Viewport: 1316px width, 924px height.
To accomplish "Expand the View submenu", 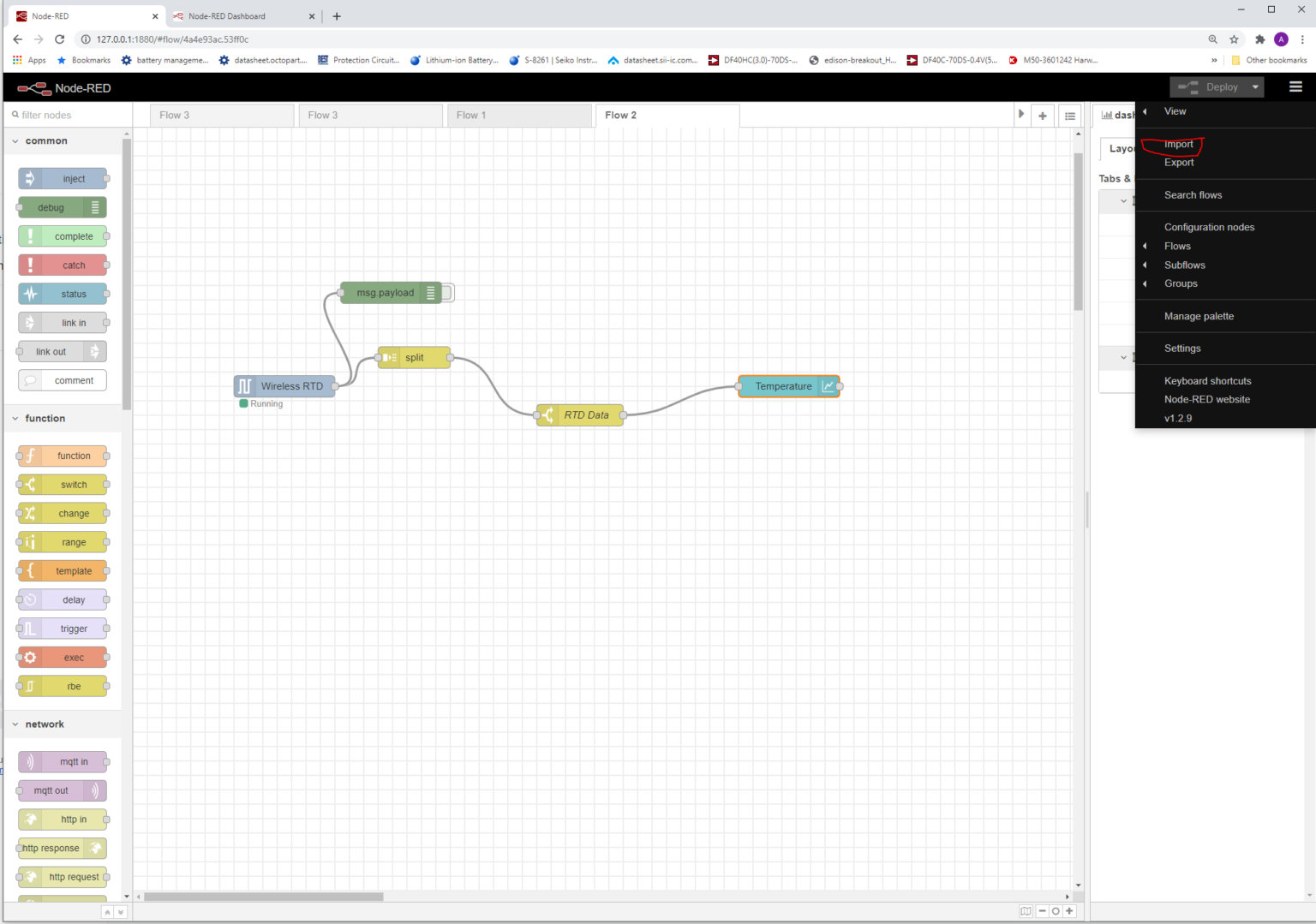I will (x=1225, y=111).
